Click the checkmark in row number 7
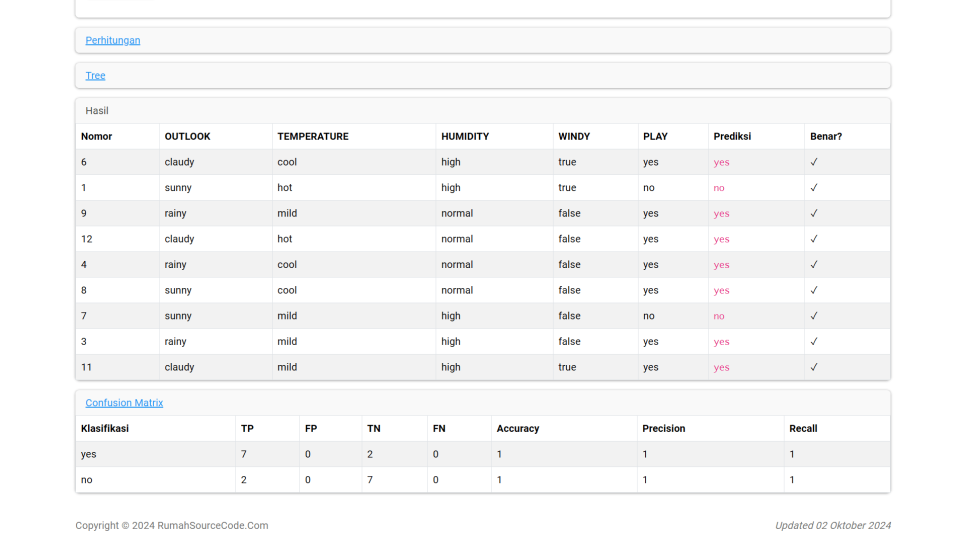The width and height of the screenshot is (966, 543). pyautogui.click(x=814, y=316)
